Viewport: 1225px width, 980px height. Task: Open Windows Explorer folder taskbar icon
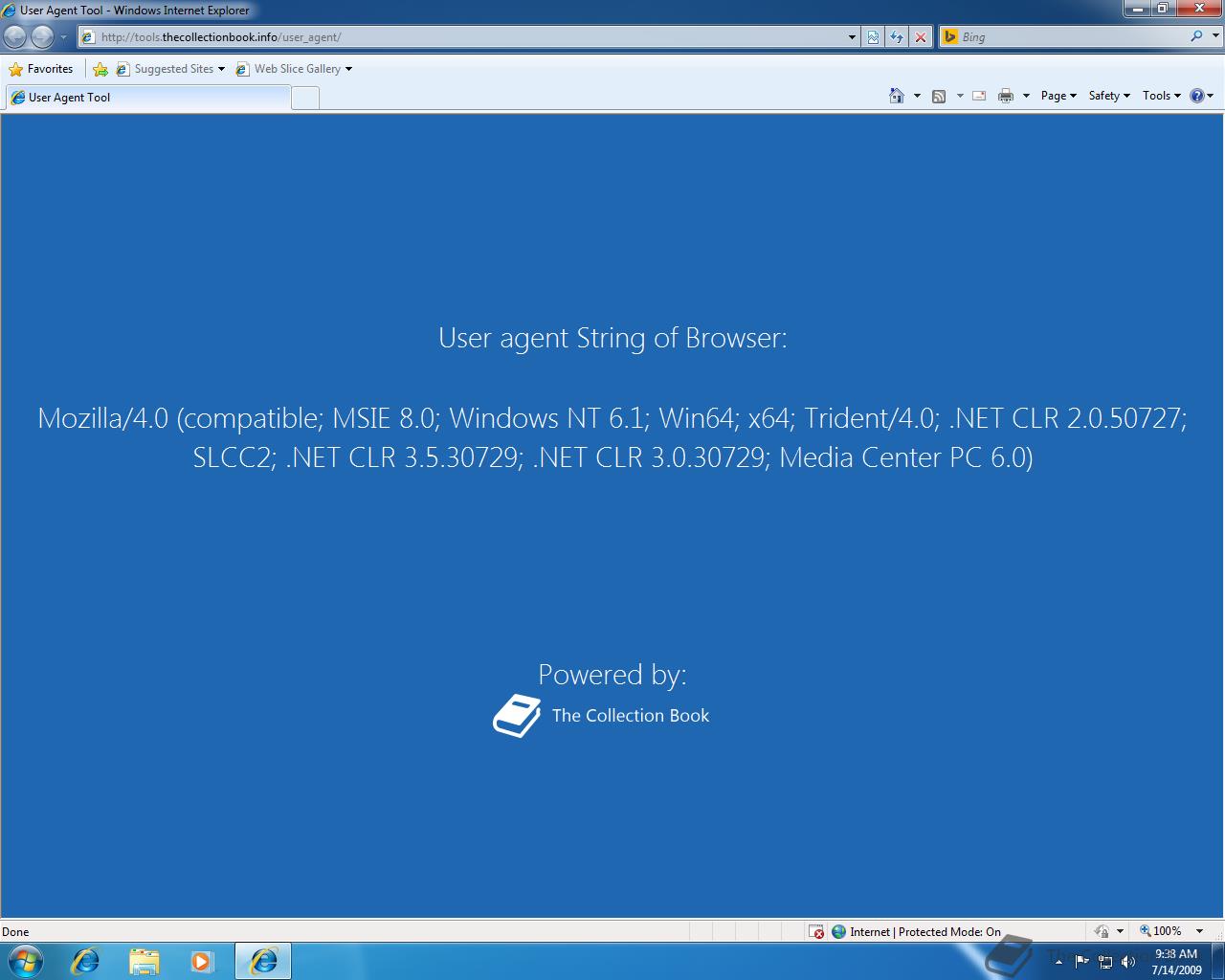pyautogui.click(x=144, y=961)
